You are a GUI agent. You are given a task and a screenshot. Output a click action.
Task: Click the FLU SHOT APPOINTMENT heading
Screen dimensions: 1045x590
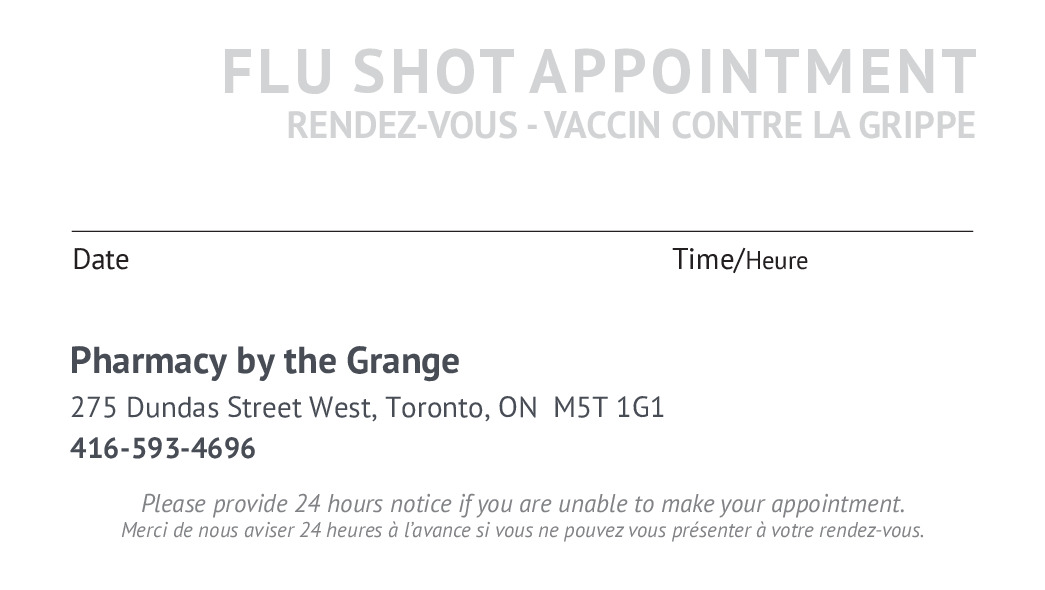coord(598,72)
